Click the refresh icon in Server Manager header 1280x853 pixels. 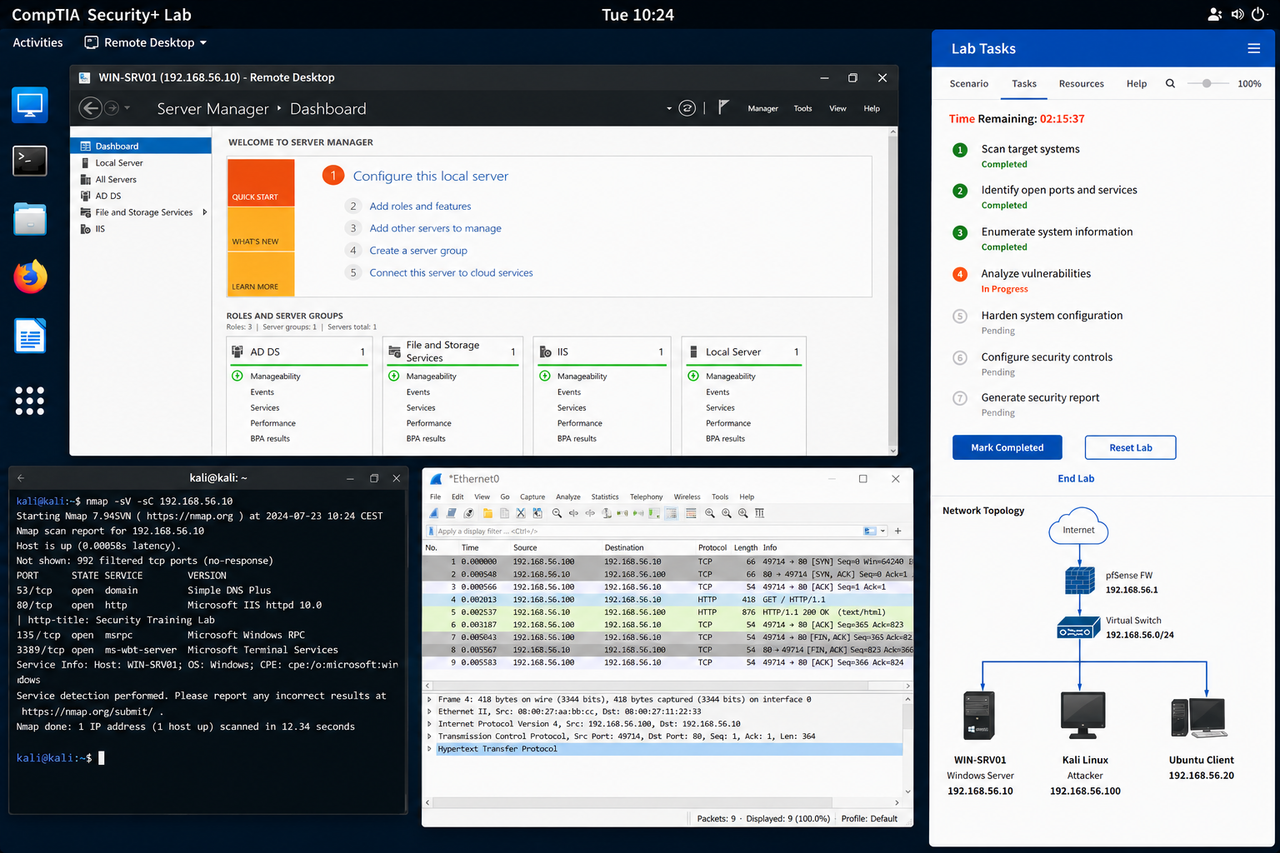(x=687, y=108)
